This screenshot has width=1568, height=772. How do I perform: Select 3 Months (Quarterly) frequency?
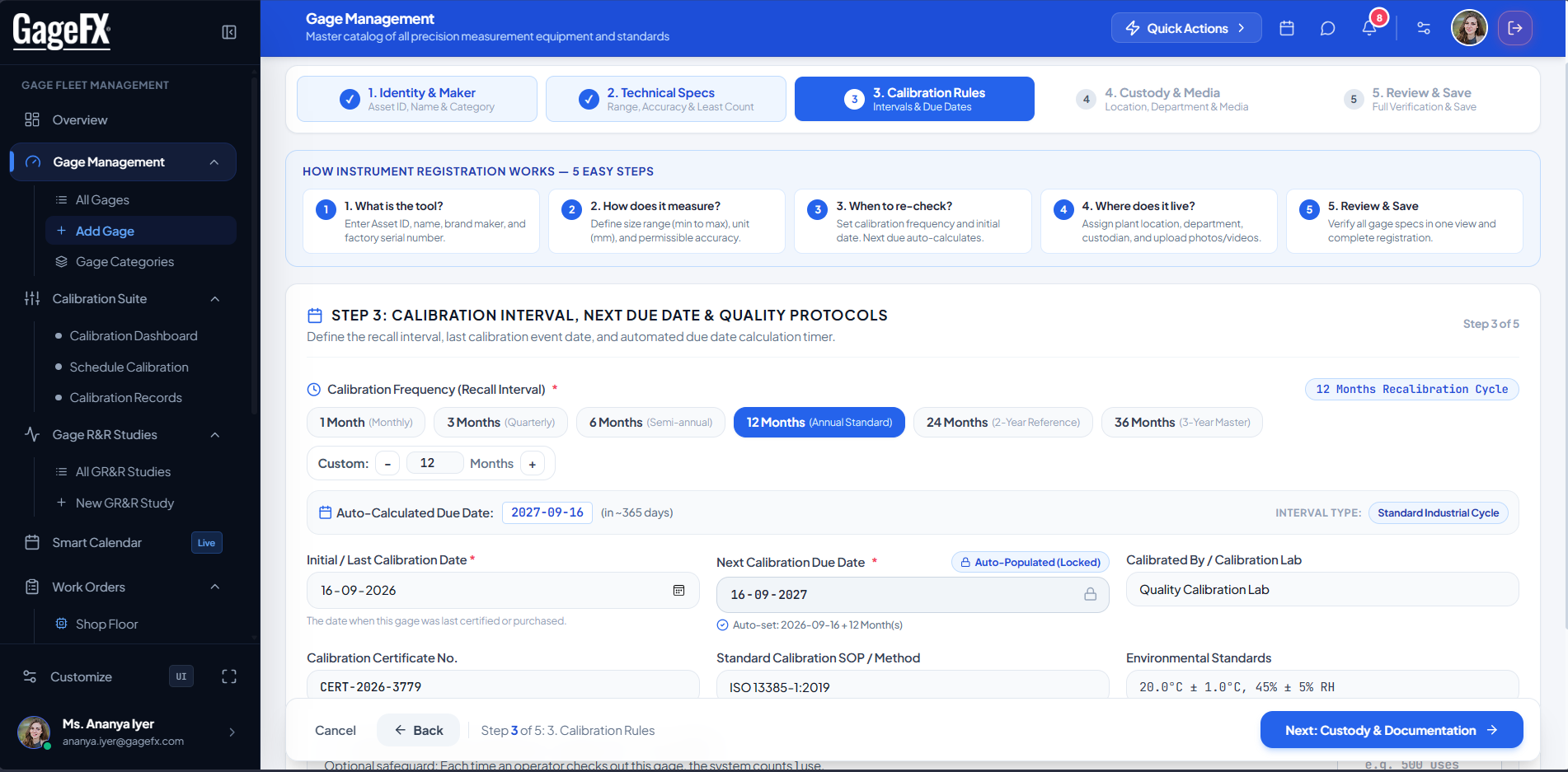[500, 422]
